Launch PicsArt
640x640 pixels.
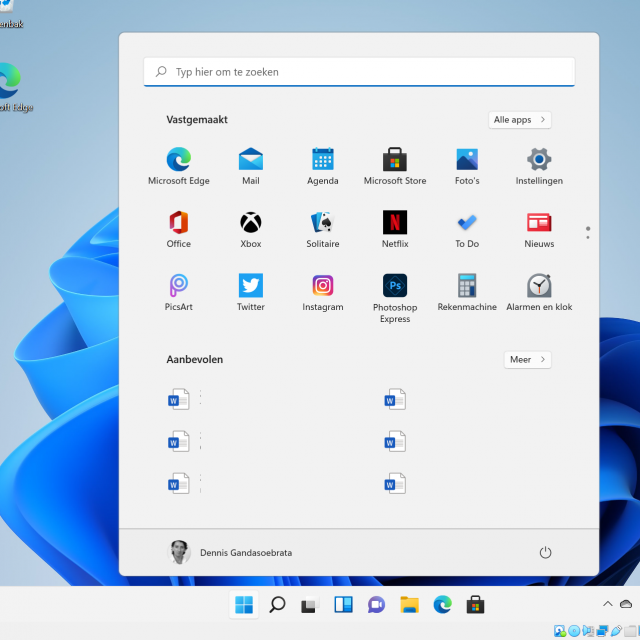tap(179, 292)
